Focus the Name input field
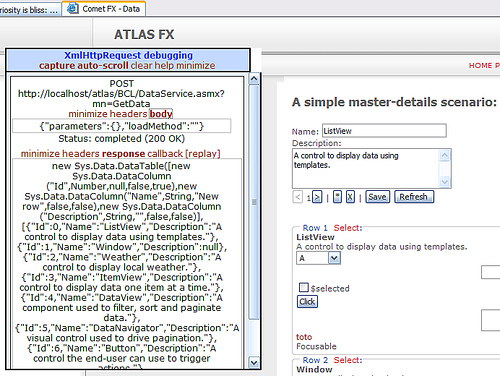The width and height of the screenshot is (500, 376). tap(384, 131)
